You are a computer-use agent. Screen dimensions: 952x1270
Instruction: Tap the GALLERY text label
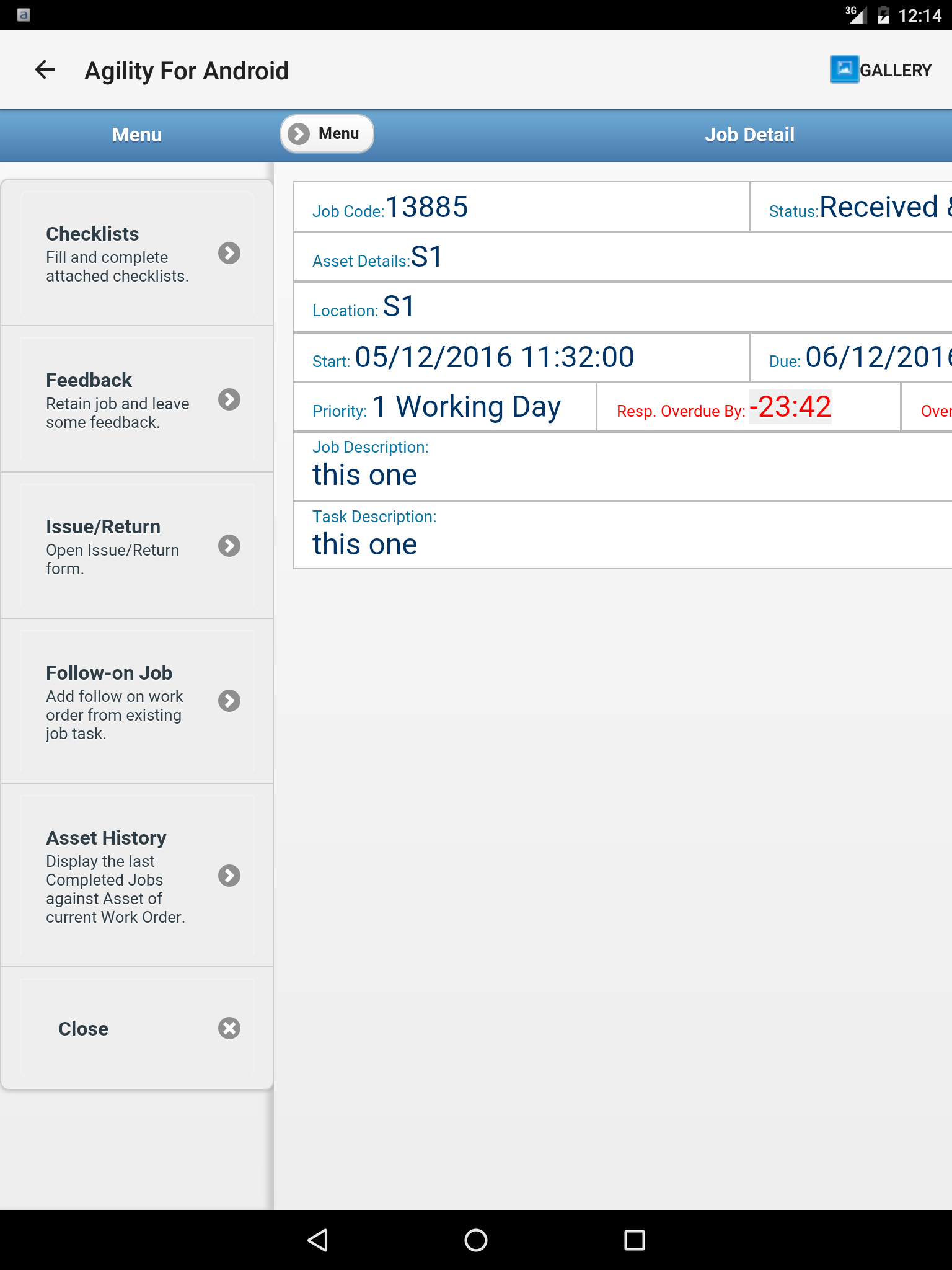(x=896, y=71)
